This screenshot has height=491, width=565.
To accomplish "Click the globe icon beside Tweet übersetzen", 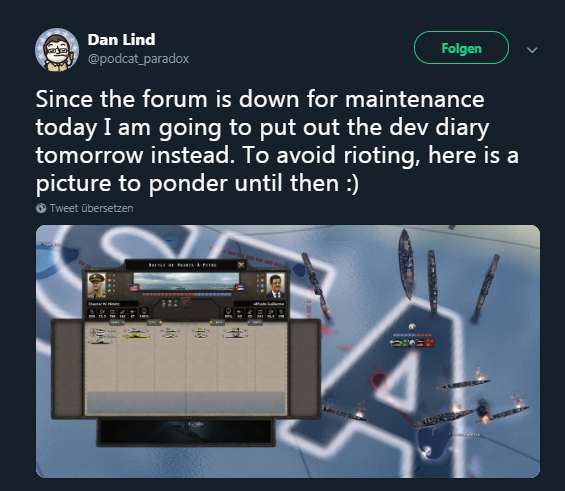I will click(41, 208).
